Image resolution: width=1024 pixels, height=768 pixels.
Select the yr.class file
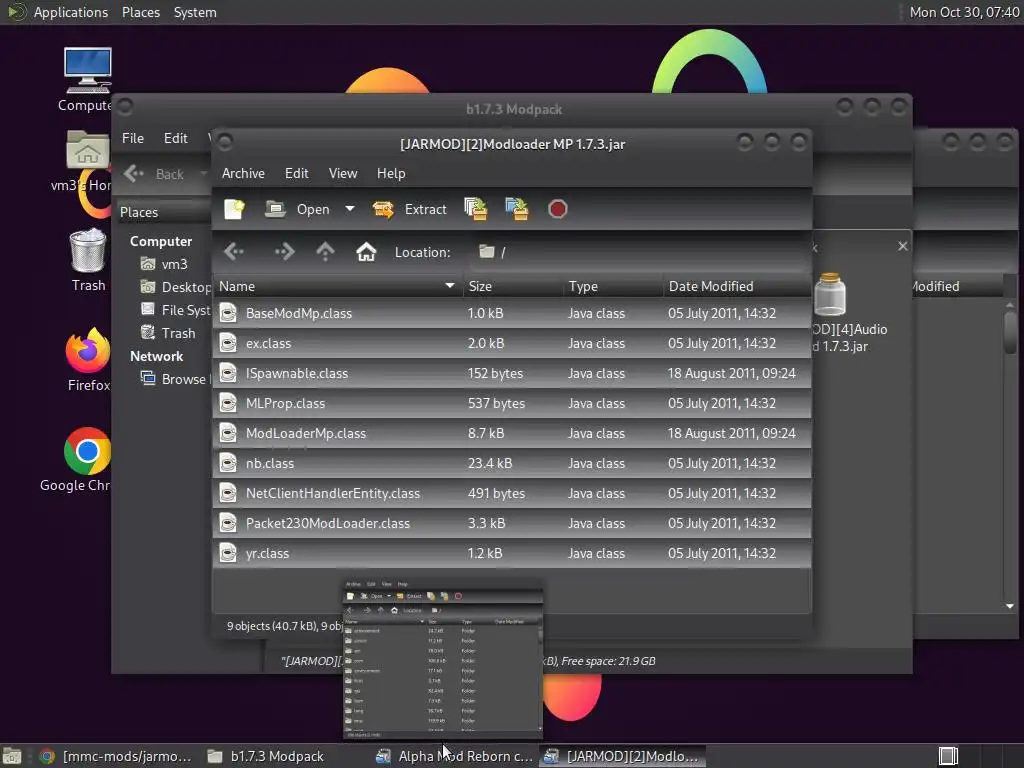coord(512,553)
